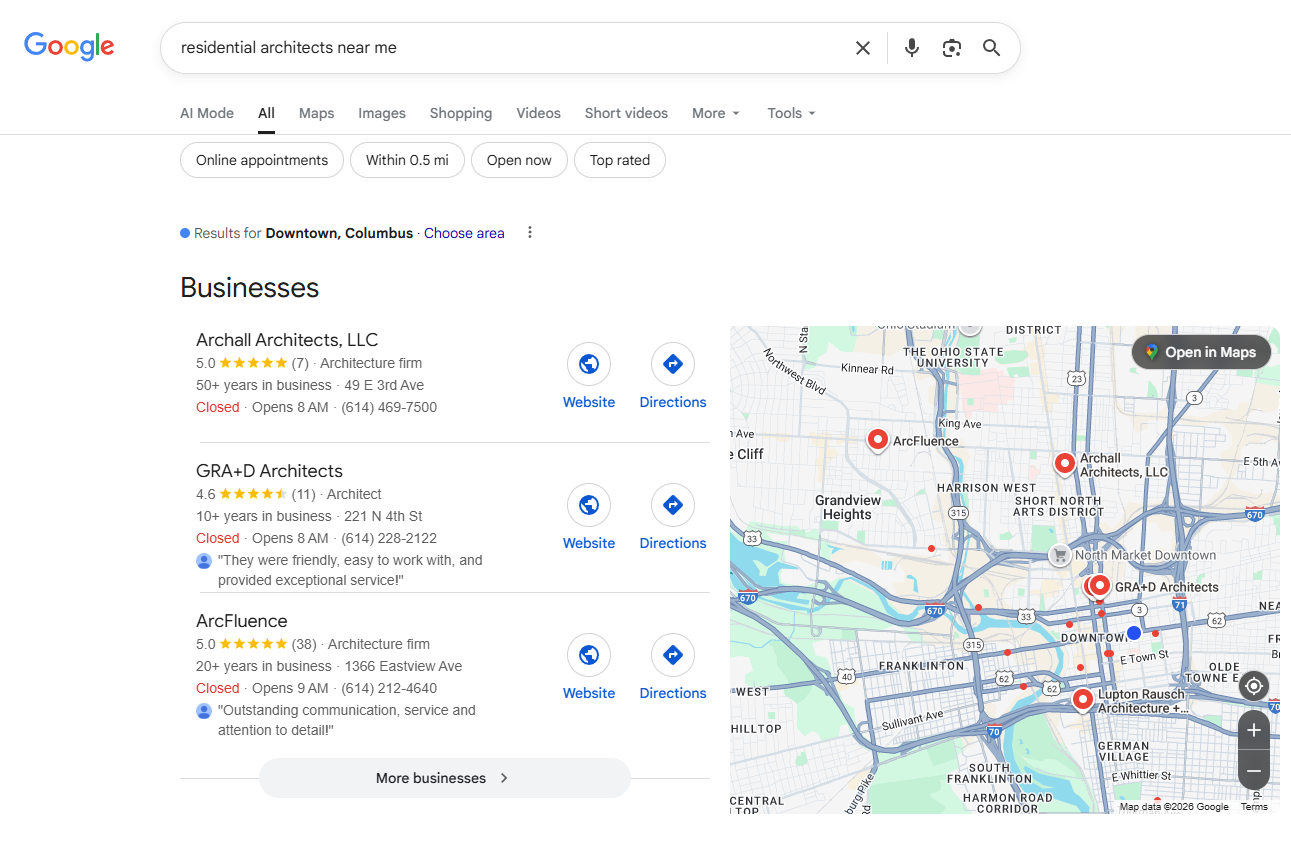This screenshot has width=1291, height=844.
Task: Open the Archall Architects website globe icon
Action: coord(589,365)
